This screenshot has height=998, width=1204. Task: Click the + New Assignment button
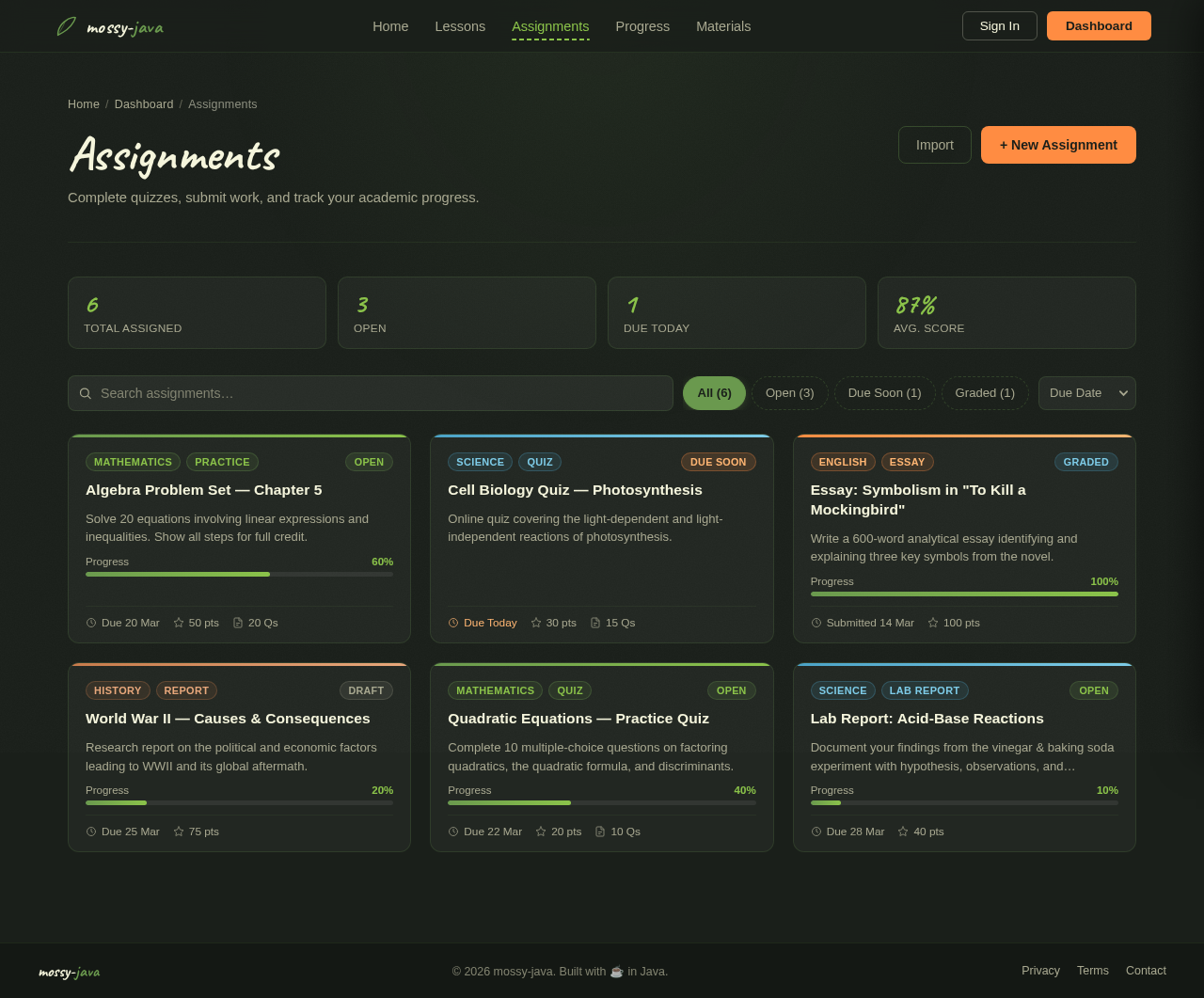tap(1058, 145)
